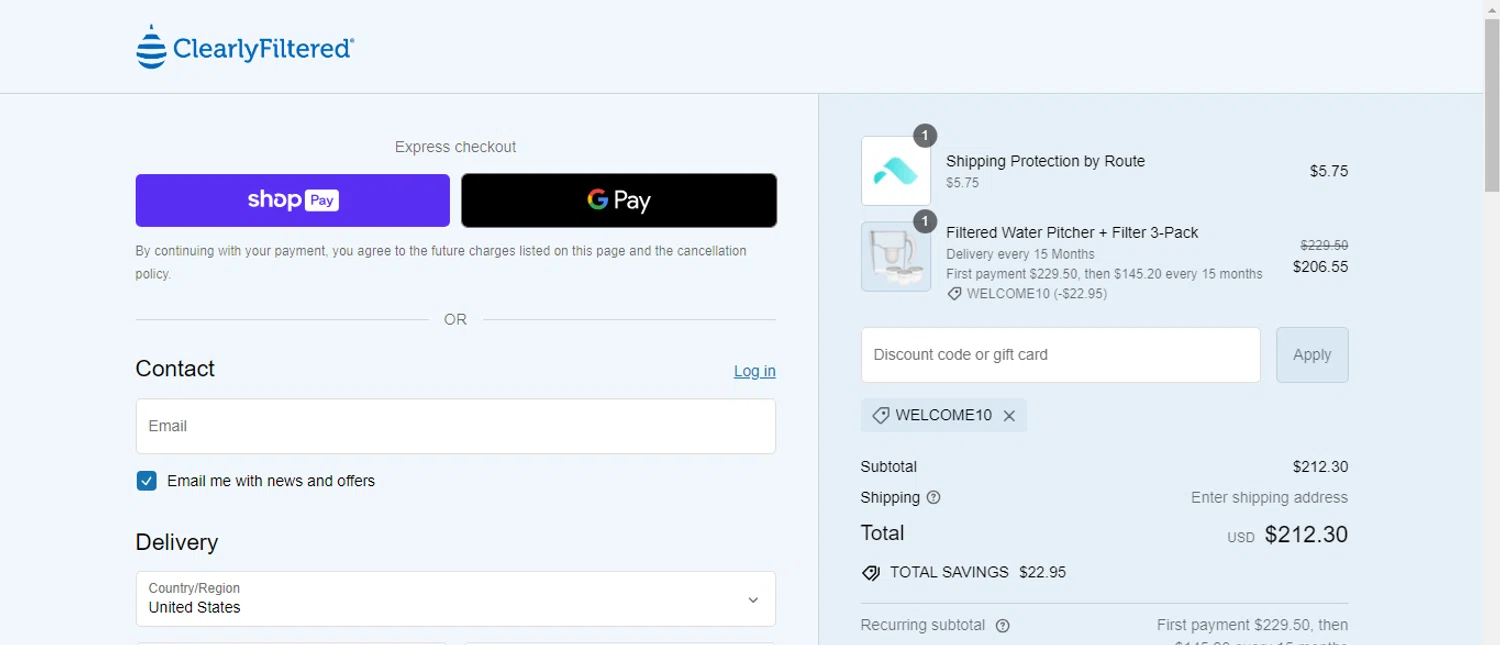The width and height of the screenshot is (1500, 645).
Task: Follow the Log in link
Action: coord(755,371)
